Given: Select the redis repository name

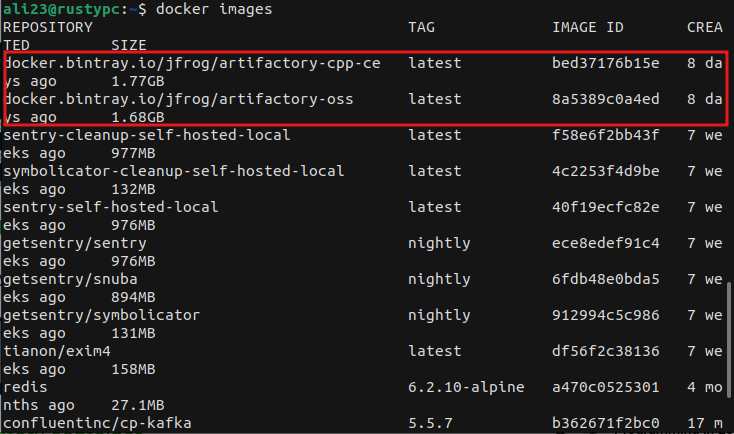Looking at the screenshot, I should pyautogui.click(x=25, y=387).
